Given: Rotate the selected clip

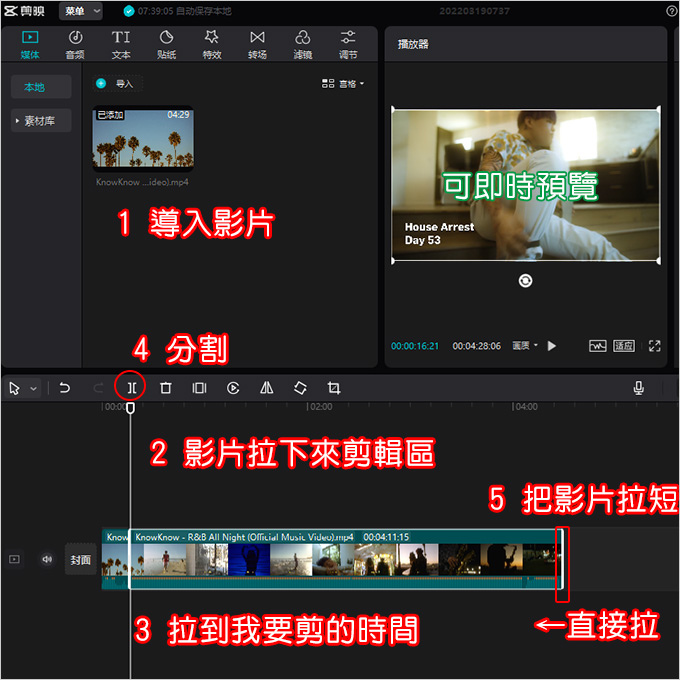Looking at the screenshot, I should coord(300,387).
